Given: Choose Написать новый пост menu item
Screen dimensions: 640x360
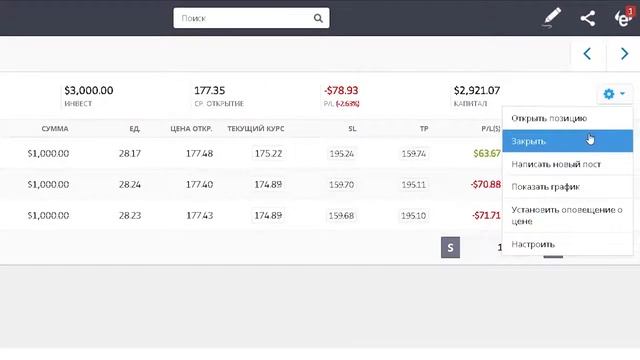Looking at the screenshot, I should point(567,164).
